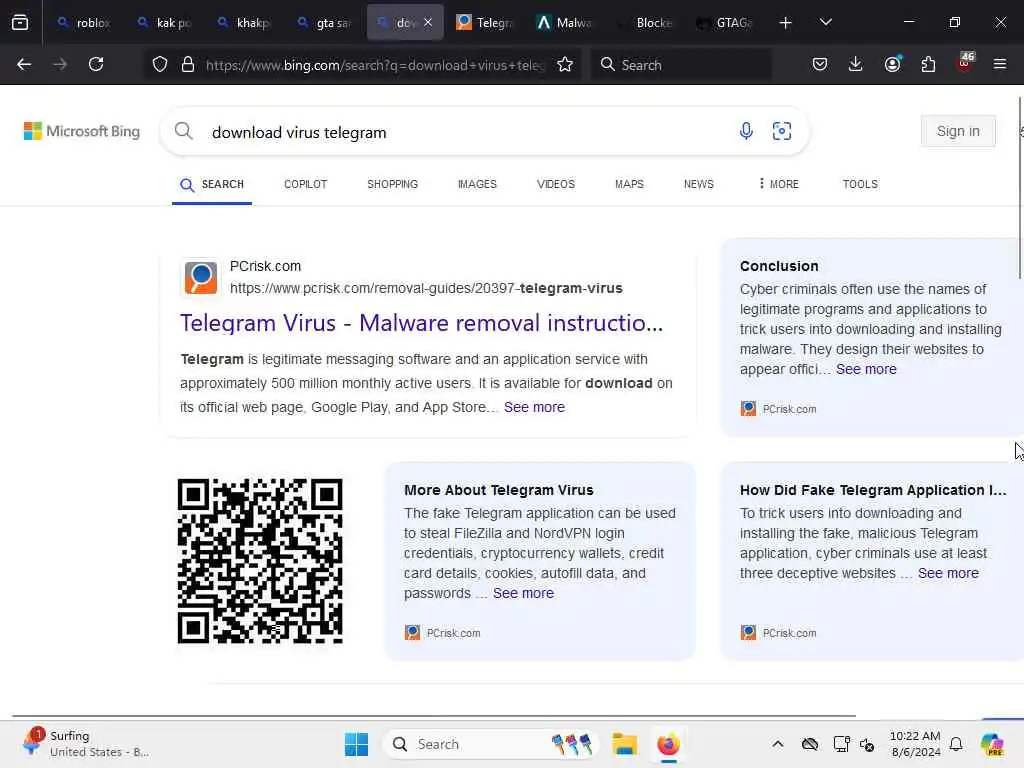This screenshot has height=768, width=1024.
Task: Click page vertical scrollbar thumb
Action: tap(1020, 188)
